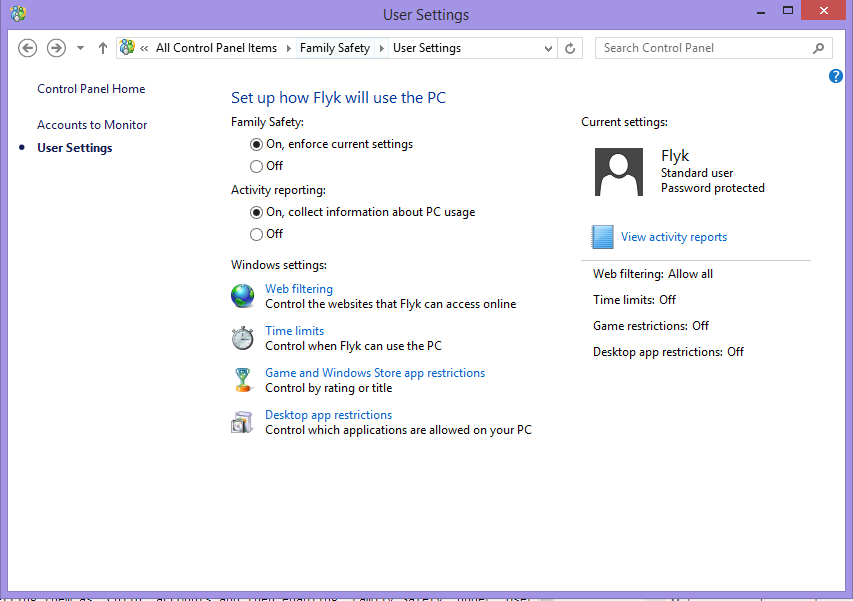Turn Family Safety Off
The image size is (853, 601).
pyautogui.click(x=257, y=166)
